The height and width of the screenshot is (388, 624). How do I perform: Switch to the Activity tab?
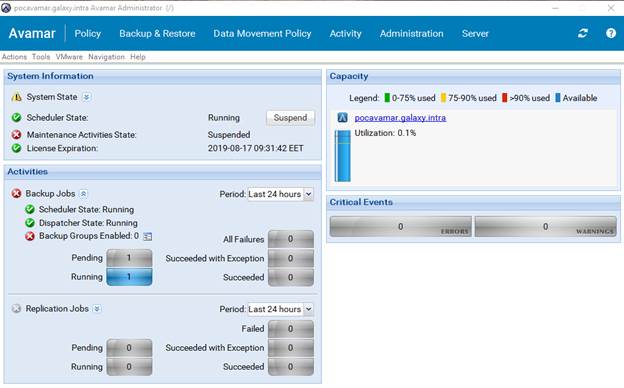click(x=345, y=33)
